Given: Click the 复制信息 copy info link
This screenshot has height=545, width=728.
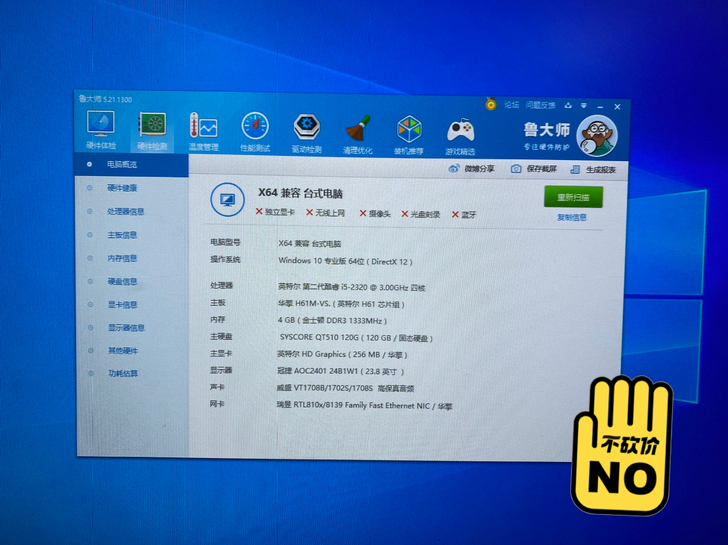Looking at the screenshot, I should coord(572,217).
